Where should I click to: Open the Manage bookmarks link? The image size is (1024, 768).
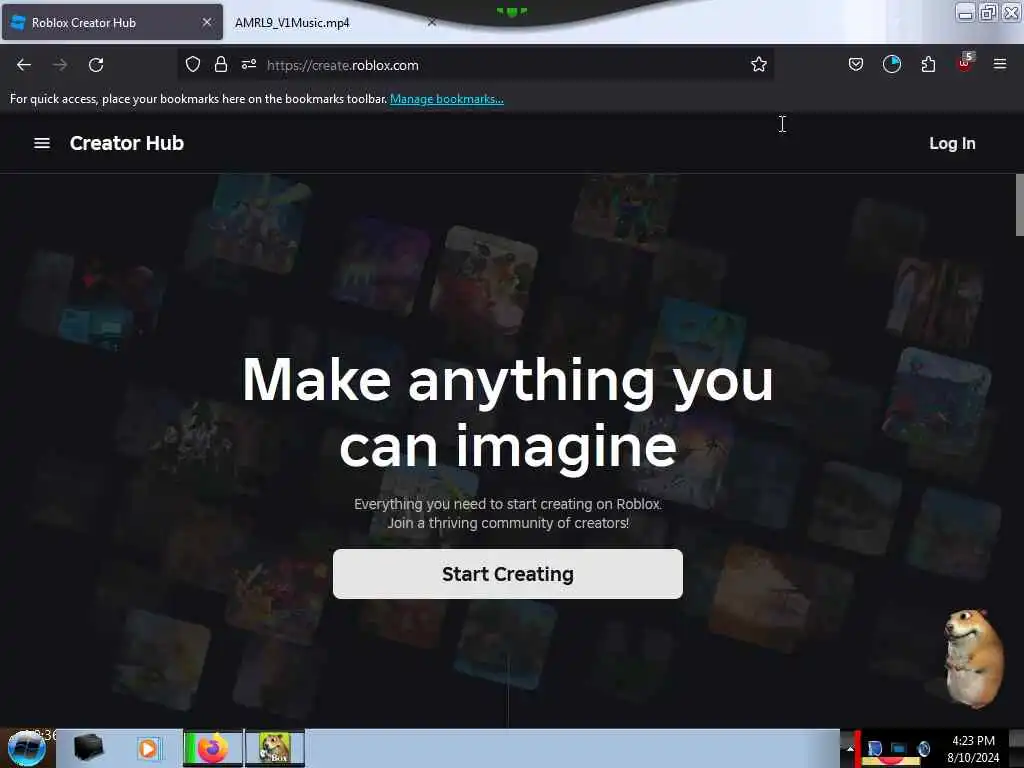pos(447,99)
